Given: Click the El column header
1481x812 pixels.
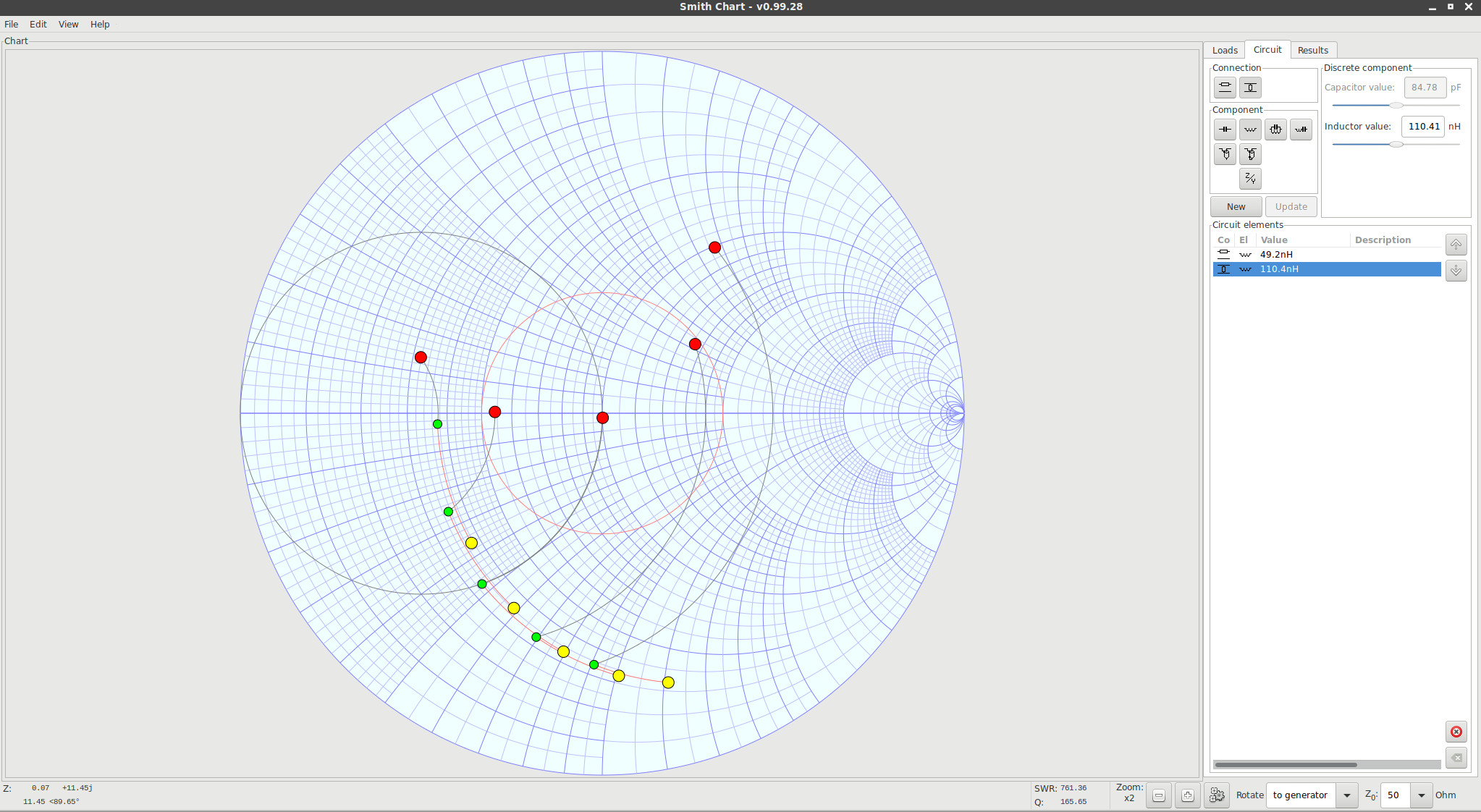Looking at the screenshot, I should coord(1244,240).
